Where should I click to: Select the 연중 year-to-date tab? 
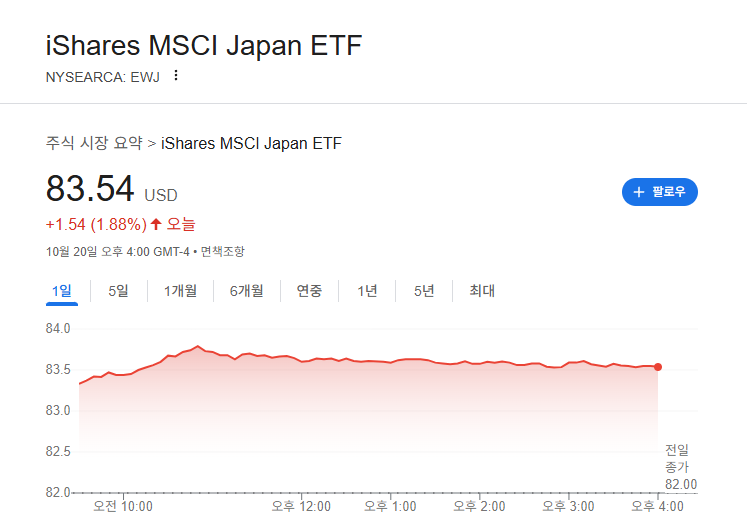[x=309, y=291]
